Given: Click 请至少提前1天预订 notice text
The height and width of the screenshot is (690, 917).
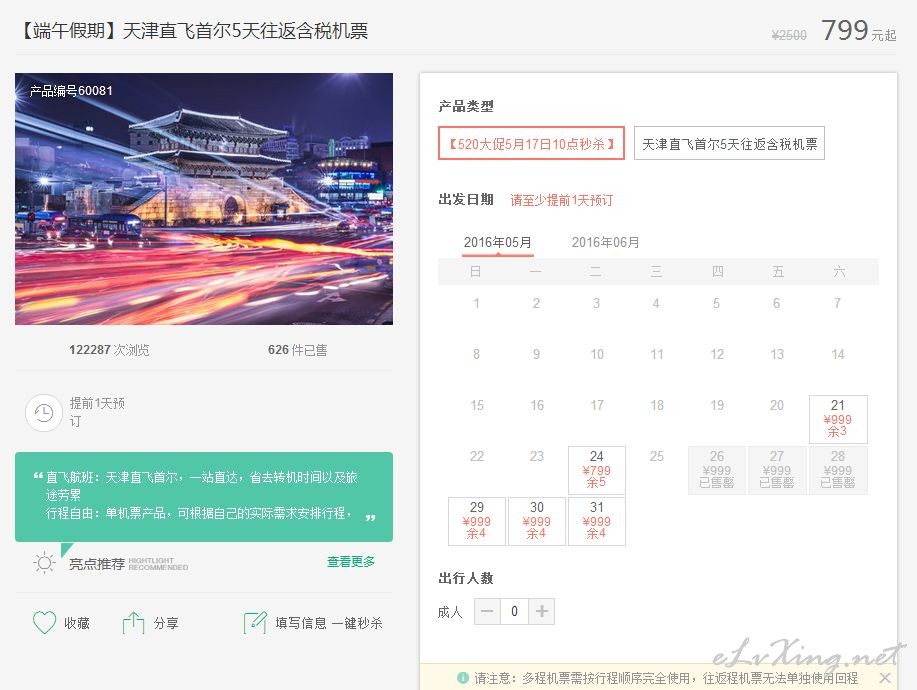Looking at the screenshot, I should pyautogui.click(x=561, y=200).
